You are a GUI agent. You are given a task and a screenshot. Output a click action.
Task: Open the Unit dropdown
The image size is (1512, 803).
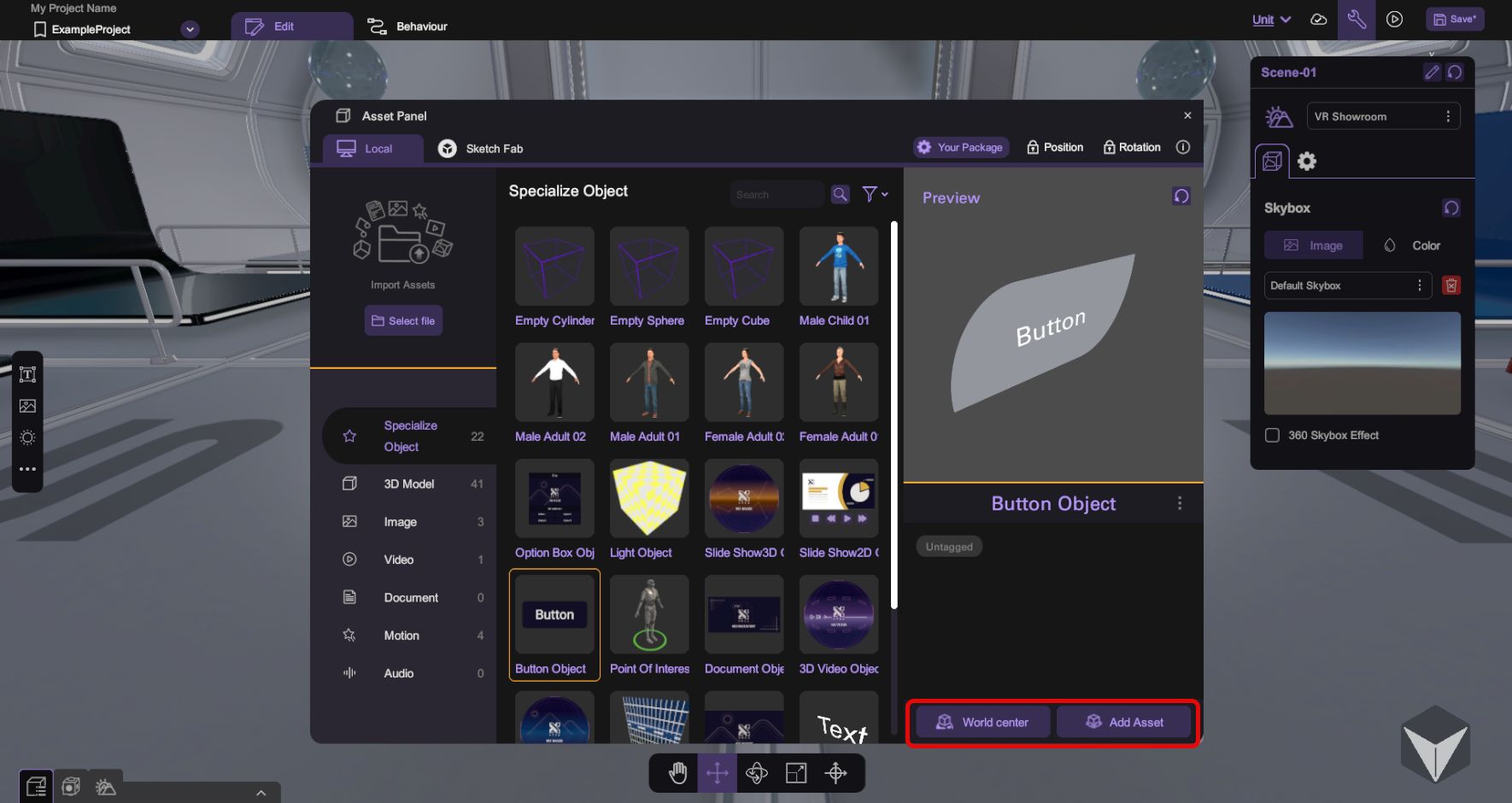[x=1271, y=20]
